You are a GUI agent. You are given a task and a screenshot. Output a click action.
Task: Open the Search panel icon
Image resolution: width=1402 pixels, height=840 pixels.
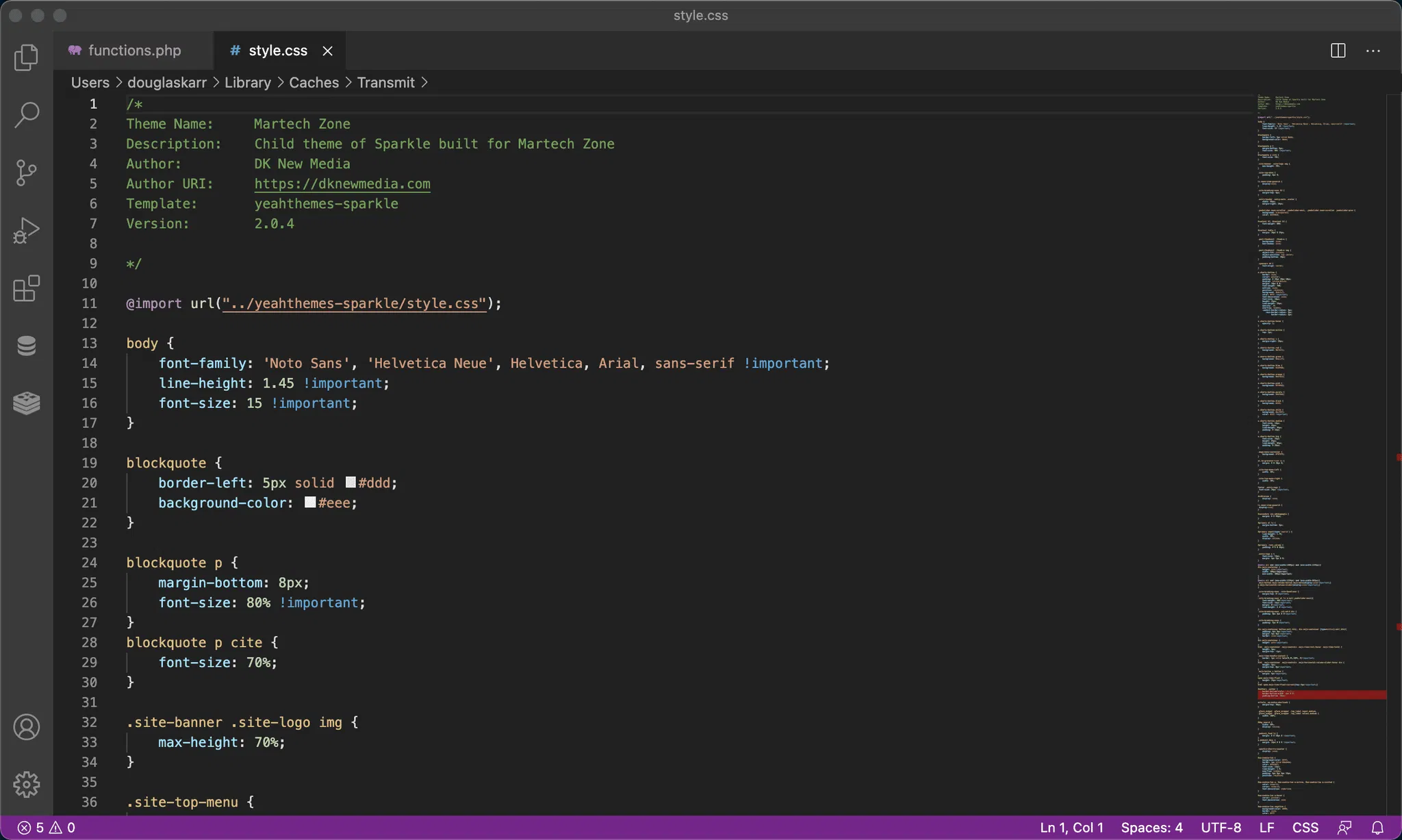[x=26, y=114]
